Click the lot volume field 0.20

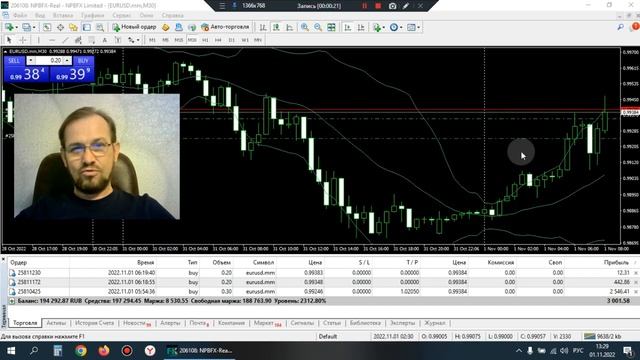pyautogui.click(x=49, y=60)
